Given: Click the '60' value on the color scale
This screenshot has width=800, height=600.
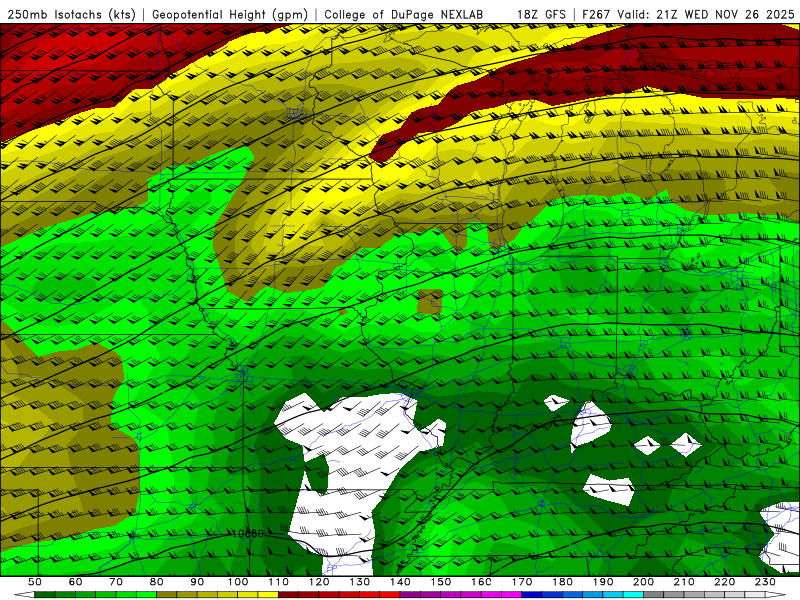Looking at the screenshot, I should click(75, 582).
